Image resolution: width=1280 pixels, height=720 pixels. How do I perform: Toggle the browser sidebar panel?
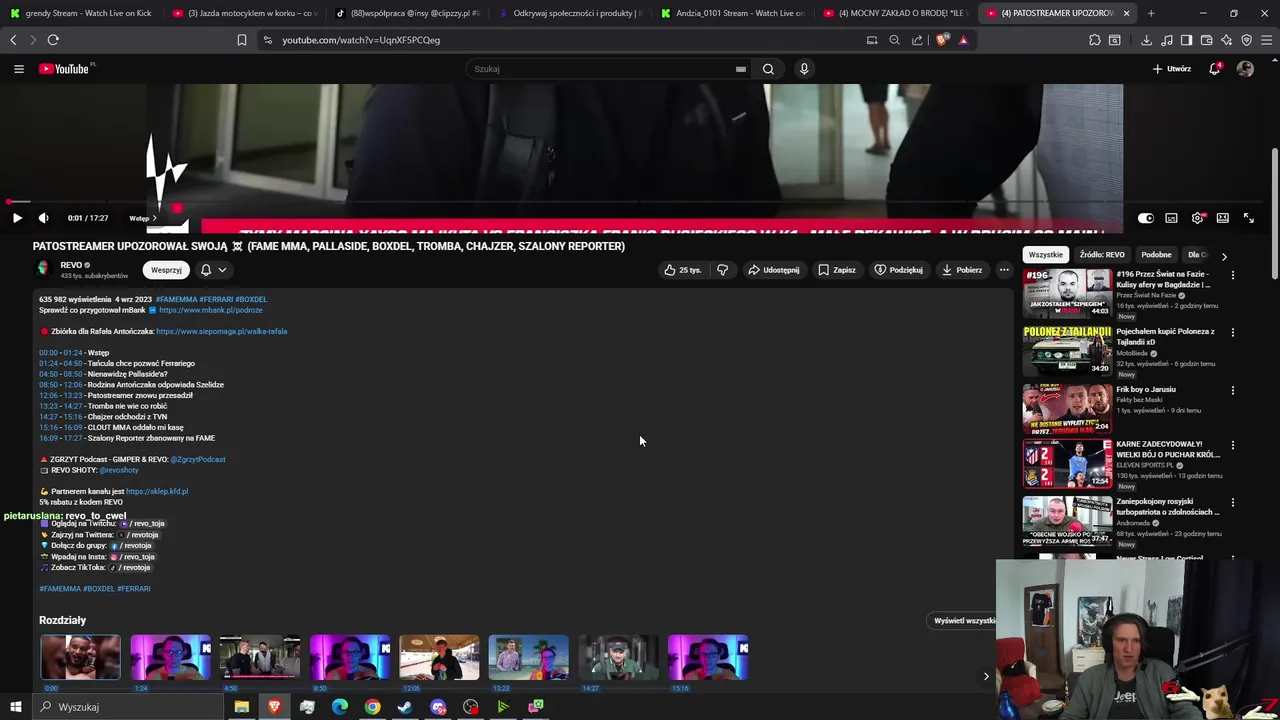pos(1186,40)
